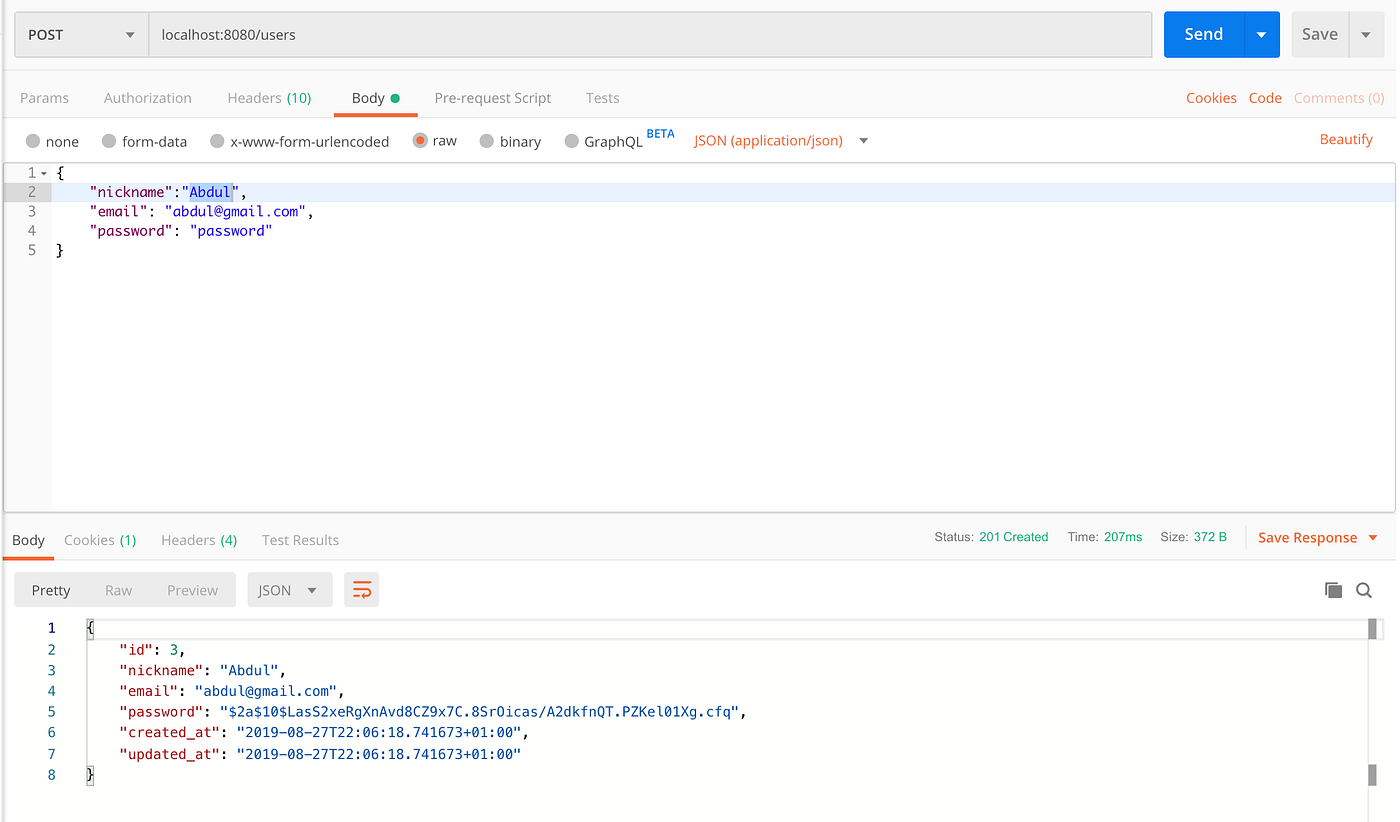The height and width of the screenshot is (822, 1400).
Task: Set request body to none
Action: 52,141
